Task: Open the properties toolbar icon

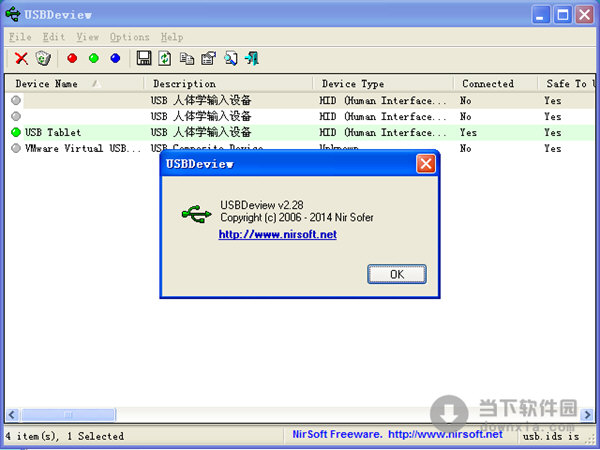Action: [x=209, y=59]
